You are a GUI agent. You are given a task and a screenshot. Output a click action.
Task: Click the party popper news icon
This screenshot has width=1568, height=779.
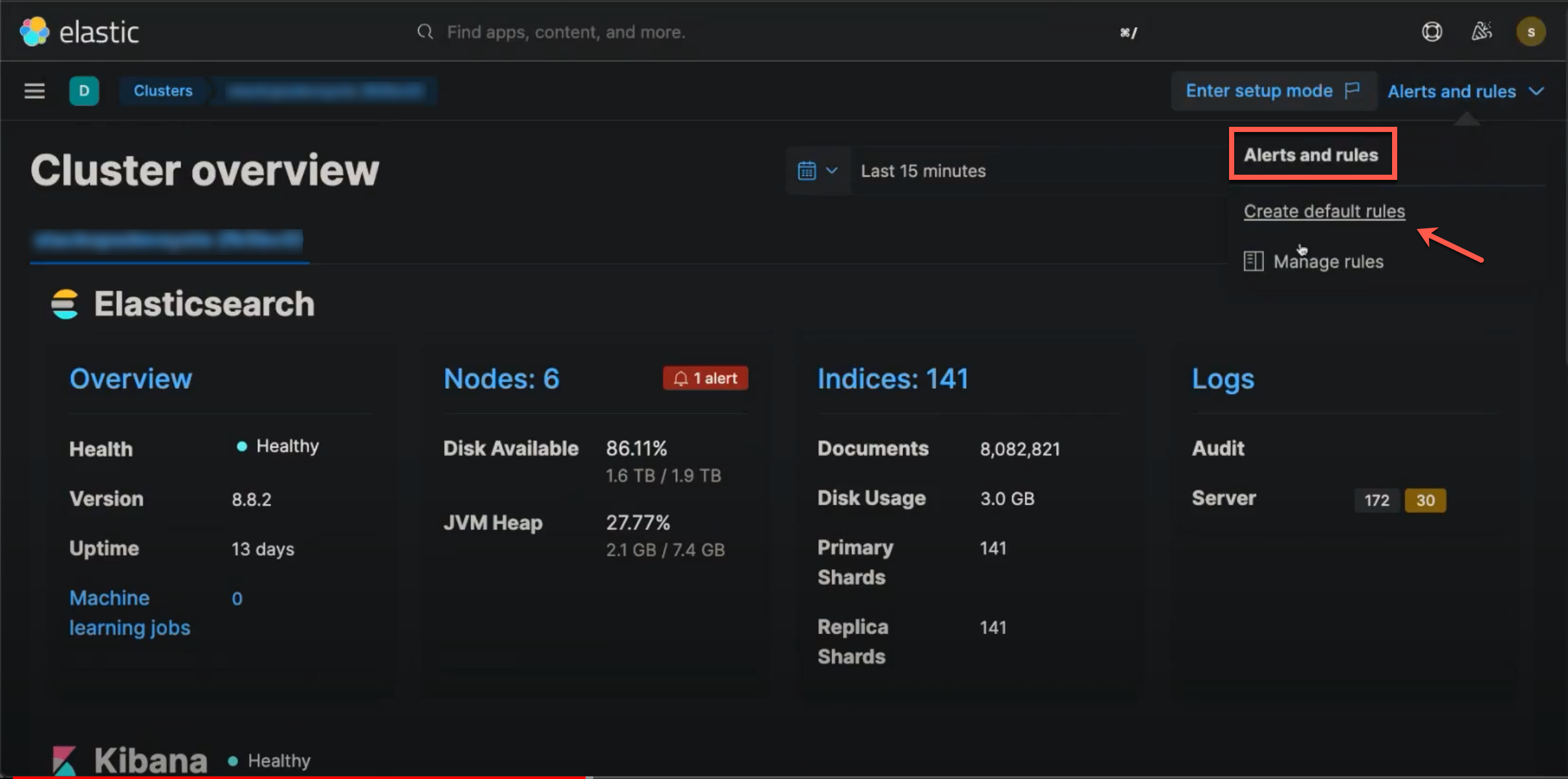pos(1482,31)
